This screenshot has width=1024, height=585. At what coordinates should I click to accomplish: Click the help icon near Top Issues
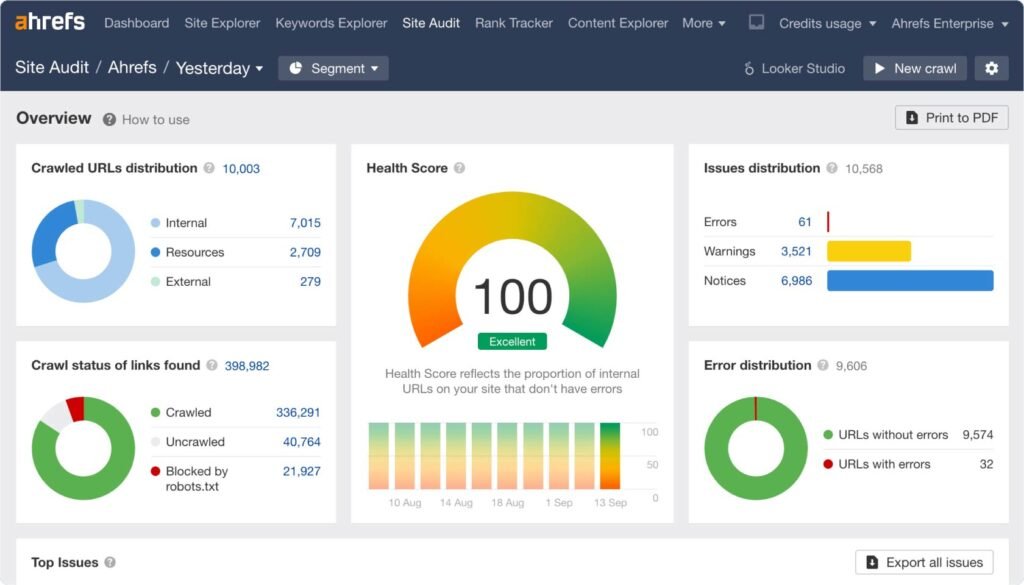click(x=108, y=562)
